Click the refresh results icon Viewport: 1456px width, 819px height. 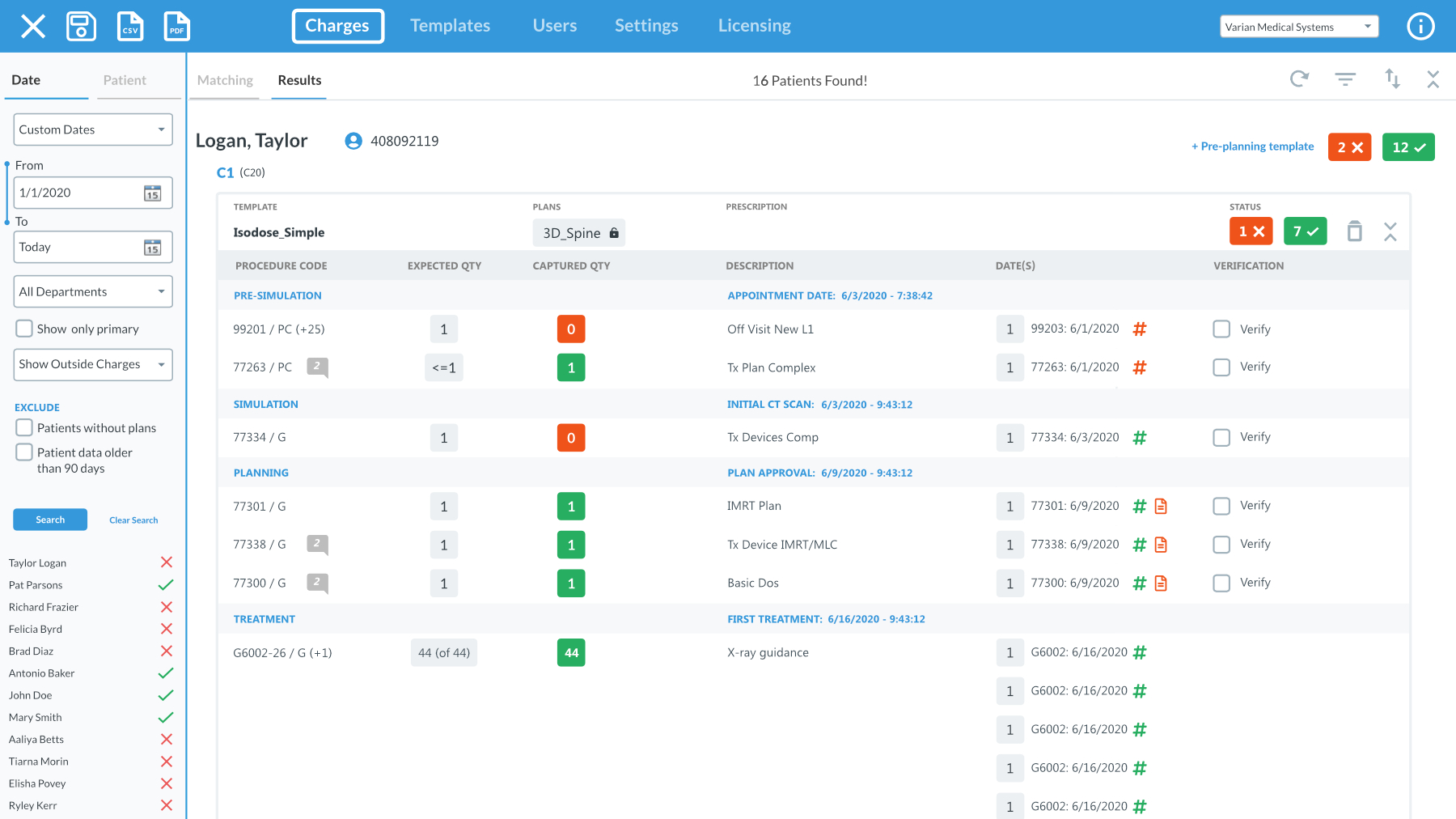pyautogui.click(x=1299, y=79)
